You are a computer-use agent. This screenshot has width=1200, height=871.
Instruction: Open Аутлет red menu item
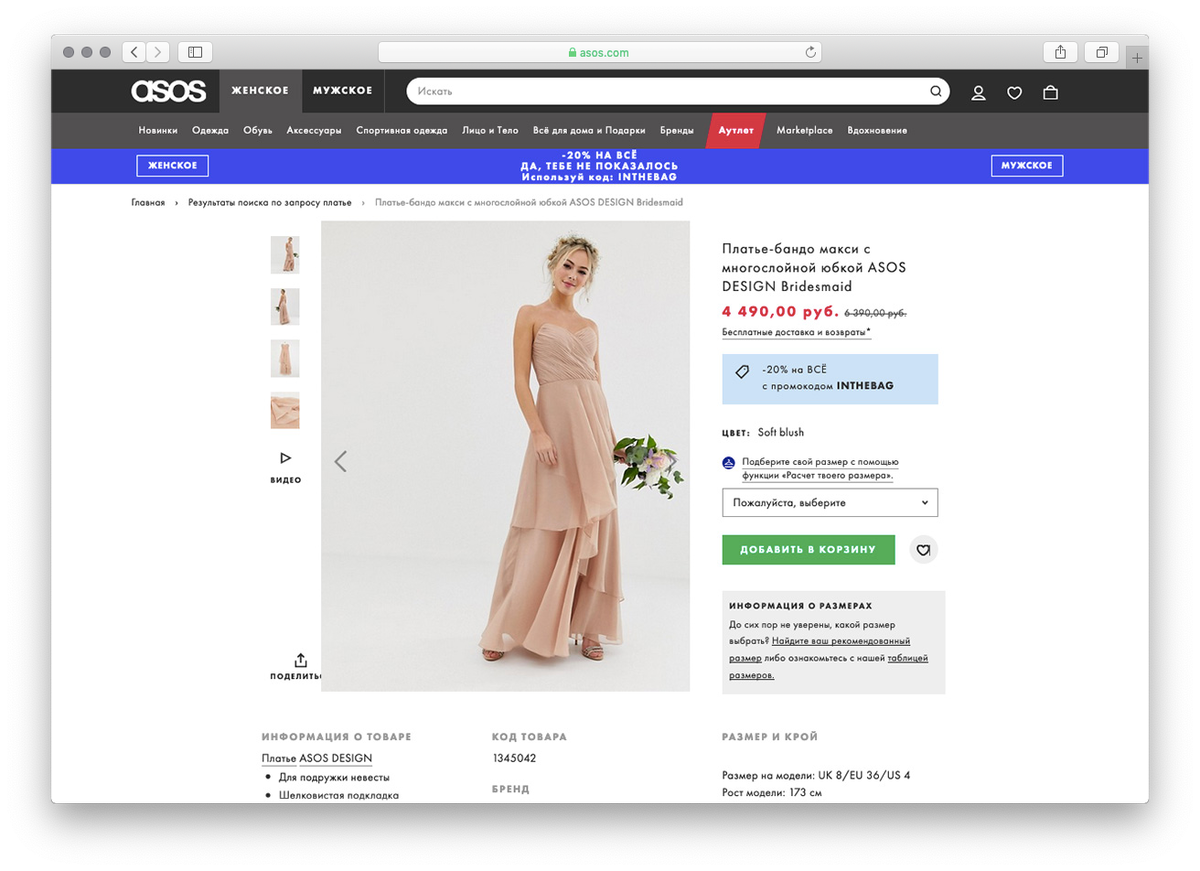pos(736,131)
